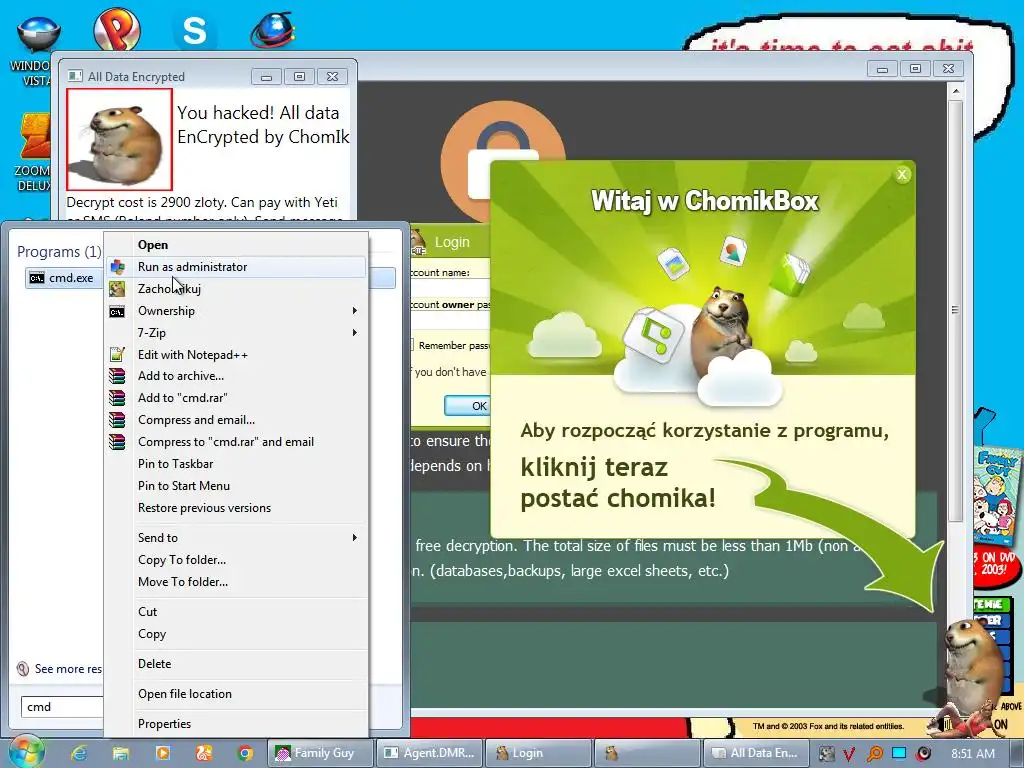The image size is (1024, 768).
Task: Select Compress to "cmd.rar" and email
Action: tap(226, 441)
